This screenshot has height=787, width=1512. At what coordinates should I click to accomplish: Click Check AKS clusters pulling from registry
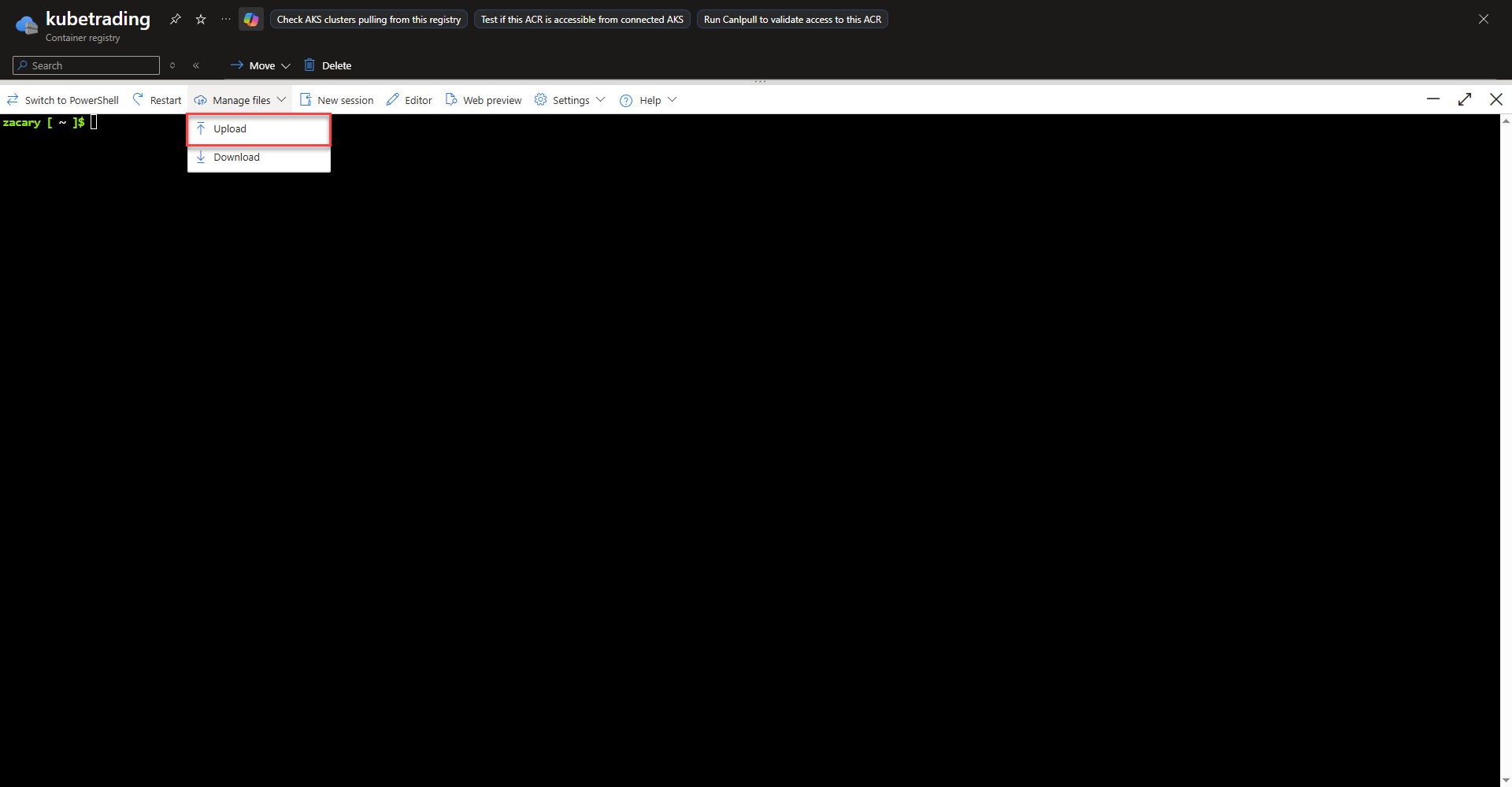coord(369,20)
